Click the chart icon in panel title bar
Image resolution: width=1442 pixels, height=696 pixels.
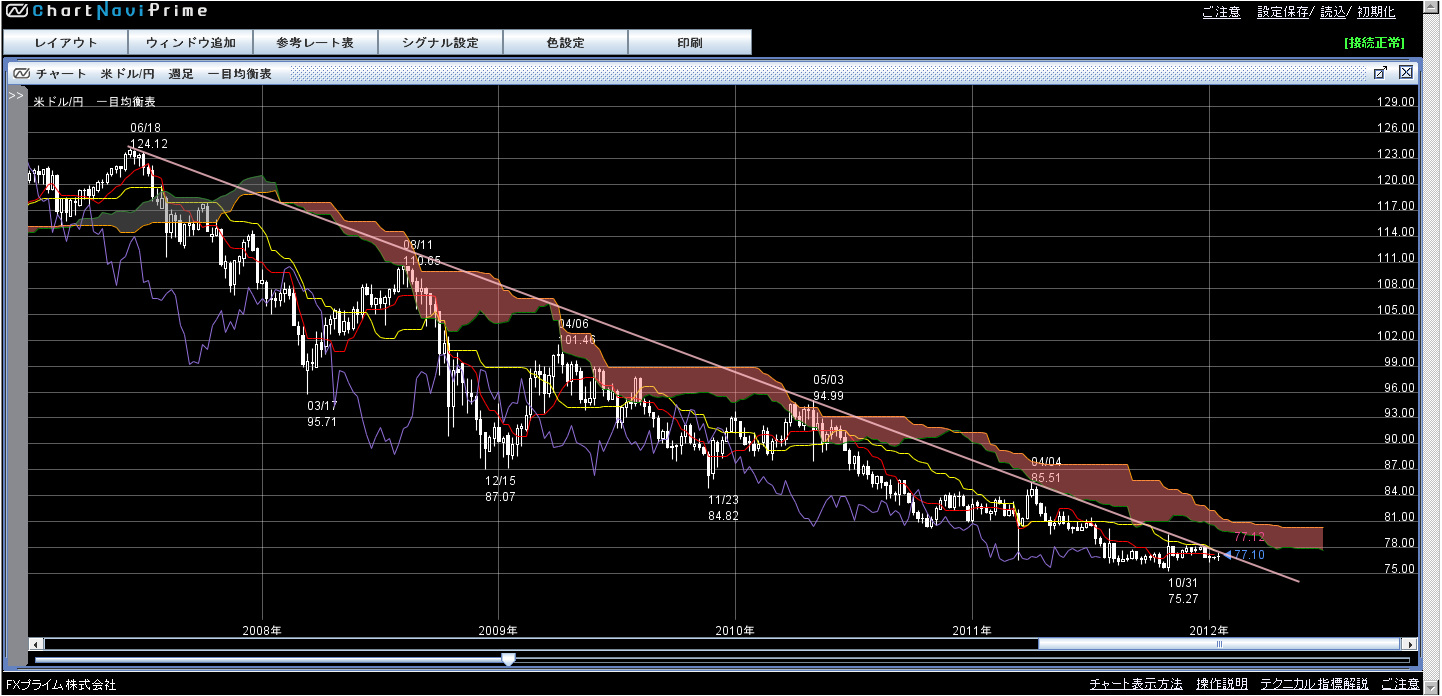tap(21, 73)
